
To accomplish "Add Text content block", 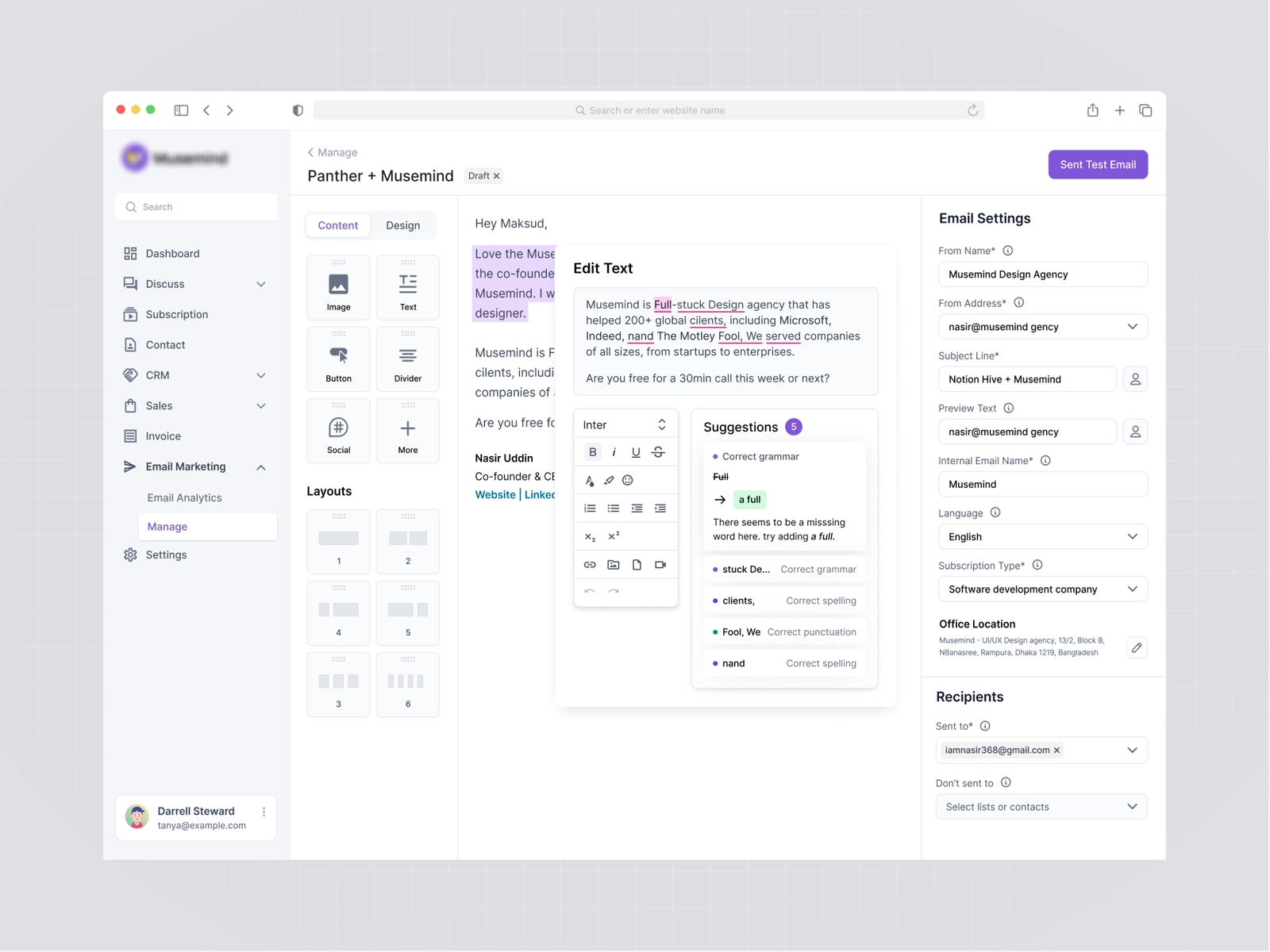I will pyautogui.click(x=408, y=287).
